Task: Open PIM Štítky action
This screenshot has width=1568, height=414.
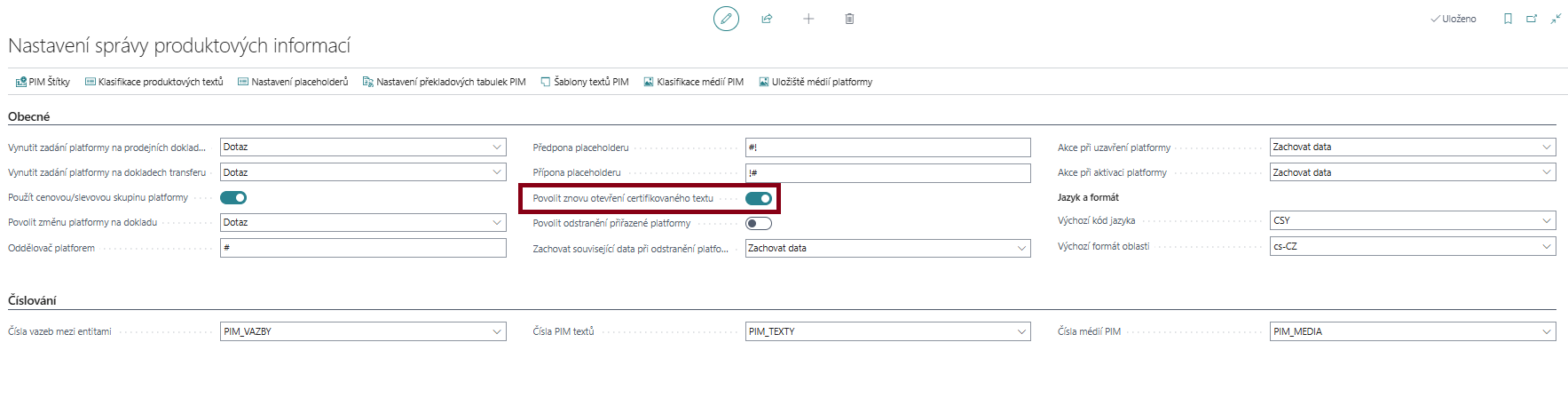Action: point(43,82)
